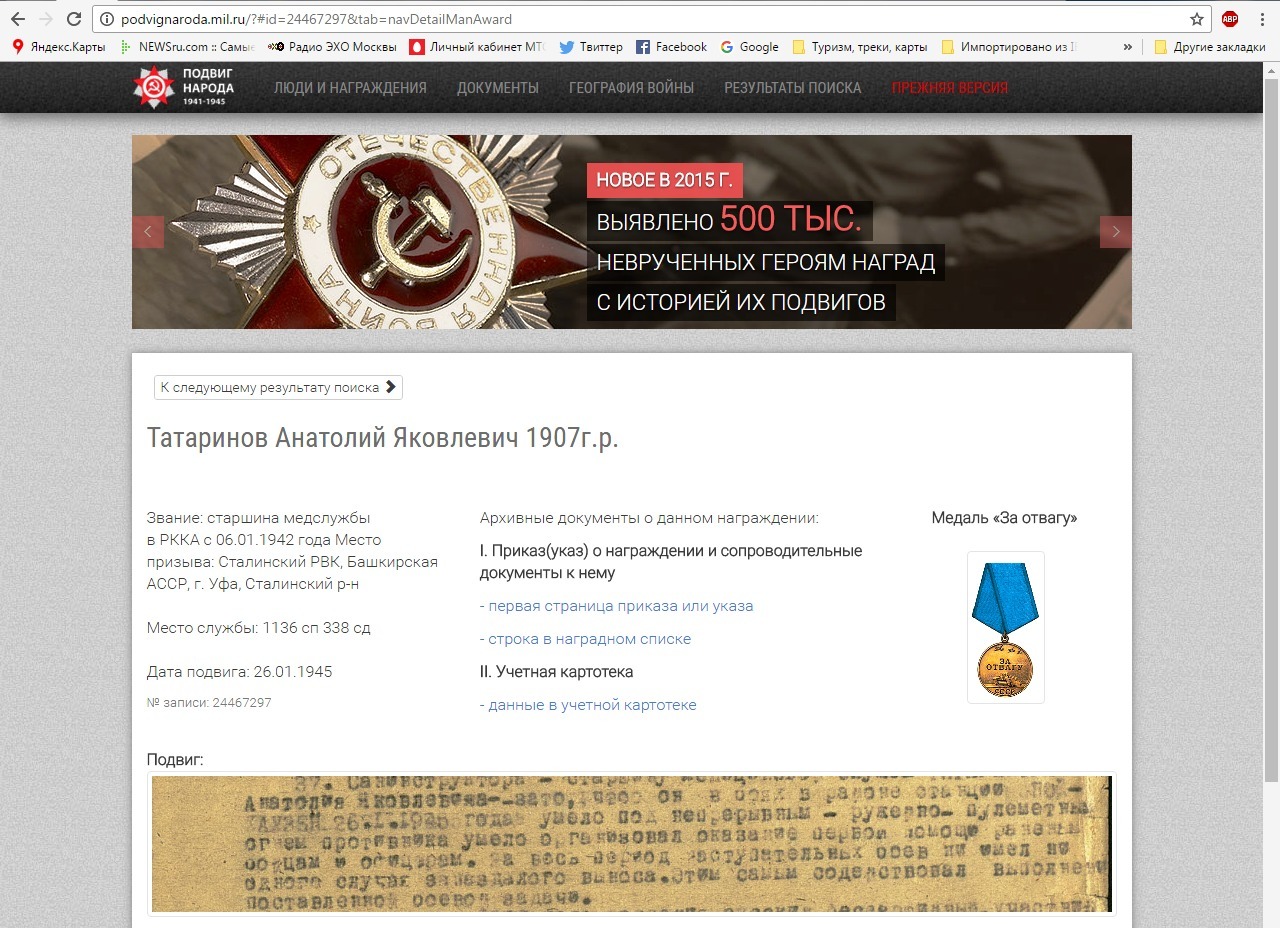Open данные в учетной картотеке link
The height and width of the screenshot is (928, 1280).
(588, 705)
